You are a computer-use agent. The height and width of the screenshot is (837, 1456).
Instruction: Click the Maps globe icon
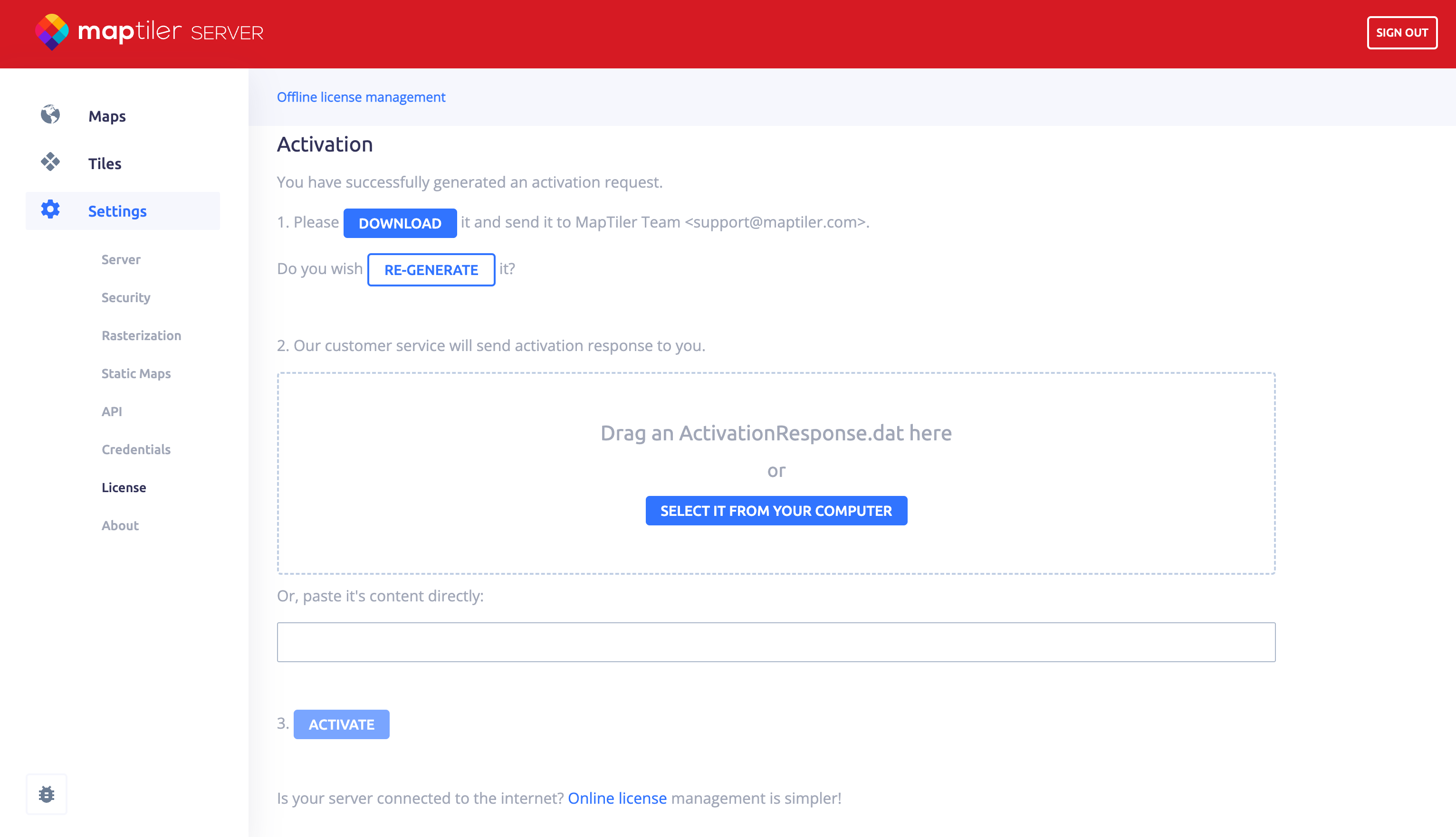[50, 115]
